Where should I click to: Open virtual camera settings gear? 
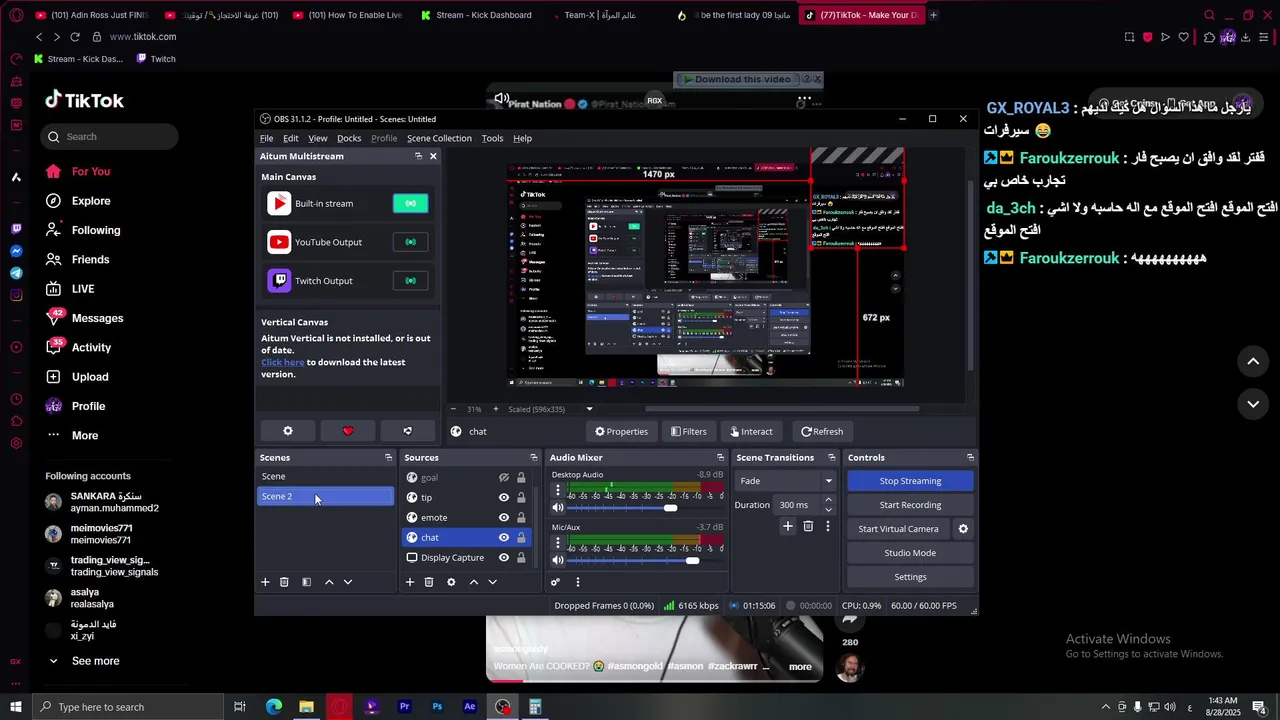(x=963, y=529)
